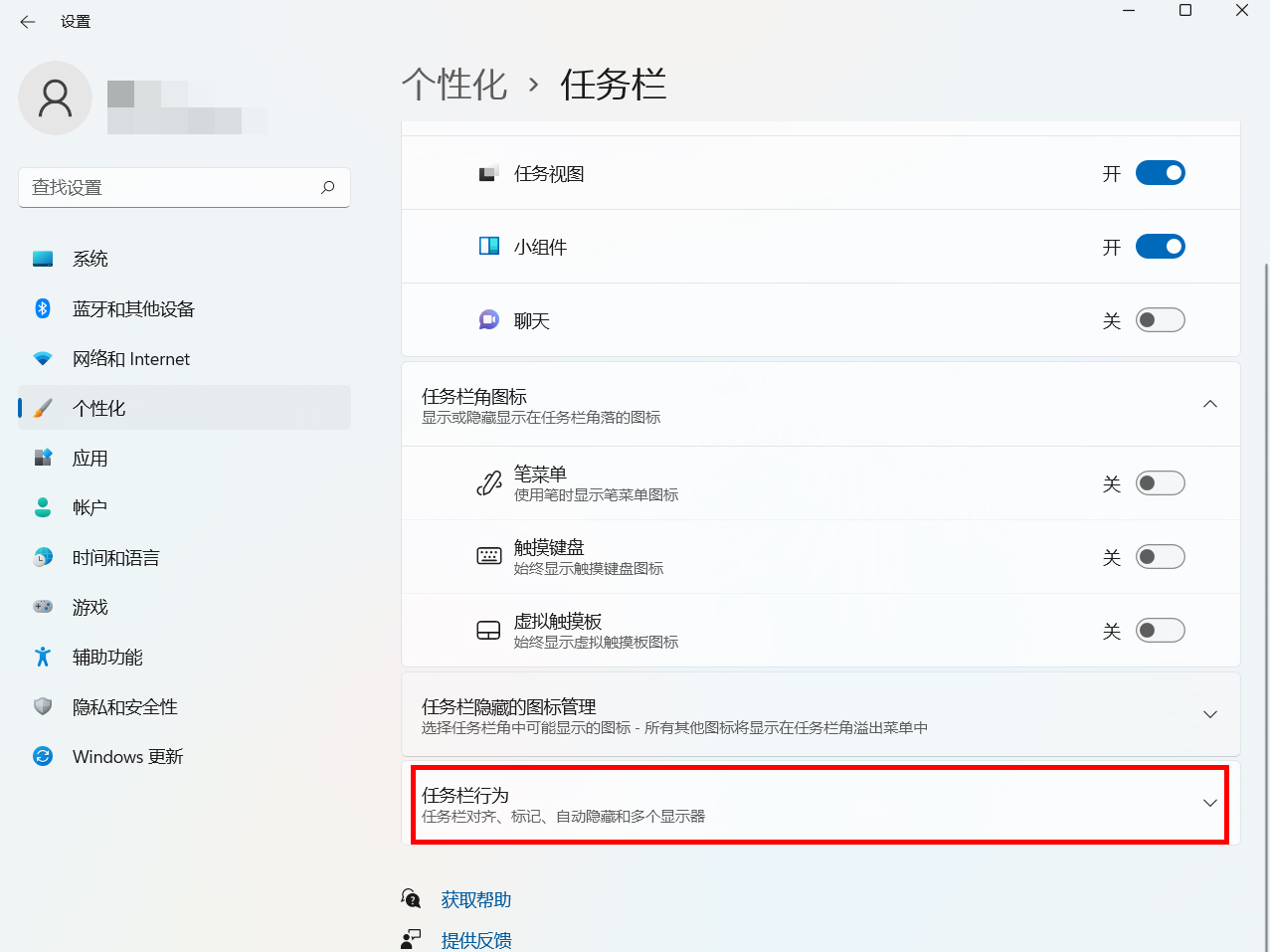Open 帐户 settings in sidebar

click(x=88, y=507)
